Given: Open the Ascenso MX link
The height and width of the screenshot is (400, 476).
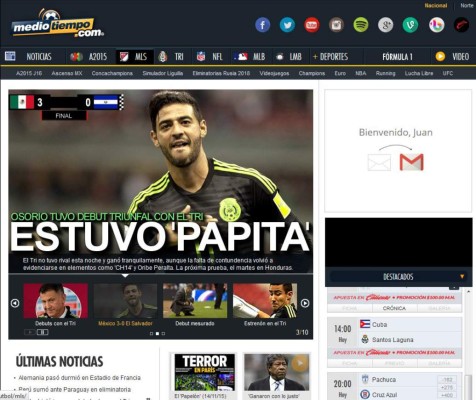Looking at the screenshot, I should coord(67,73).
